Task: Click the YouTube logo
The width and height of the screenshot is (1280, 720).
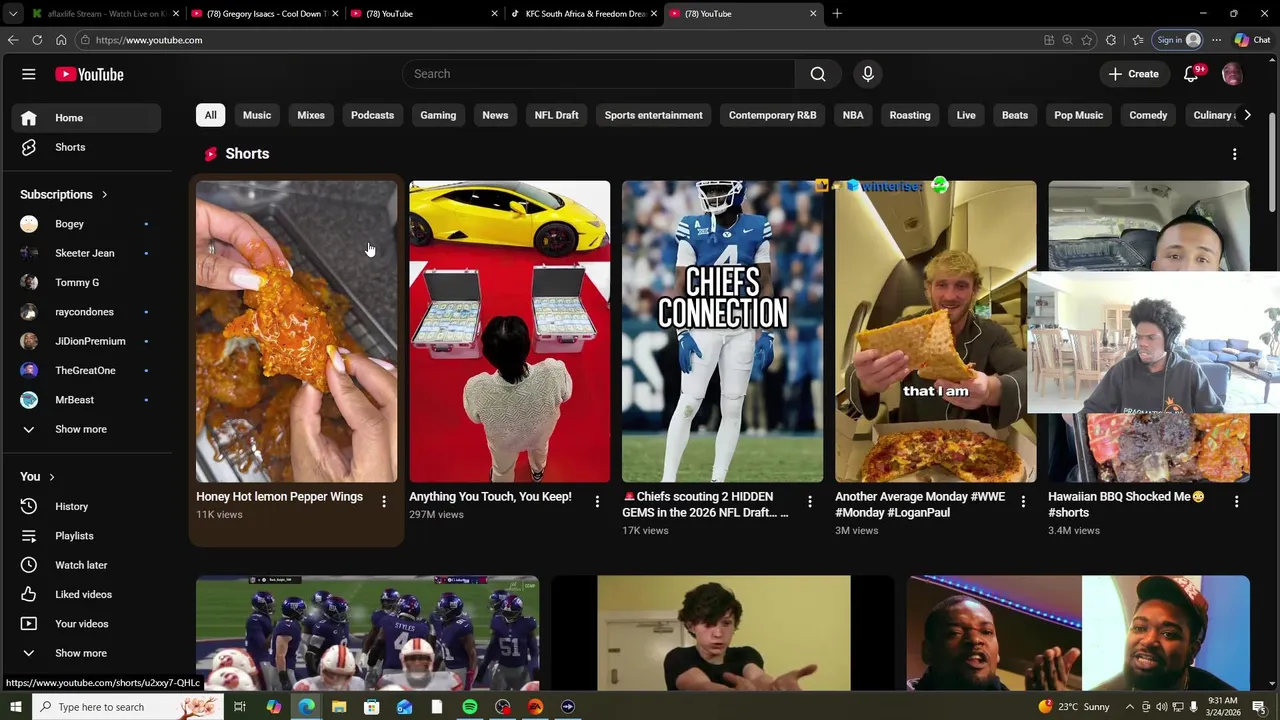Action: click(89, 74)
